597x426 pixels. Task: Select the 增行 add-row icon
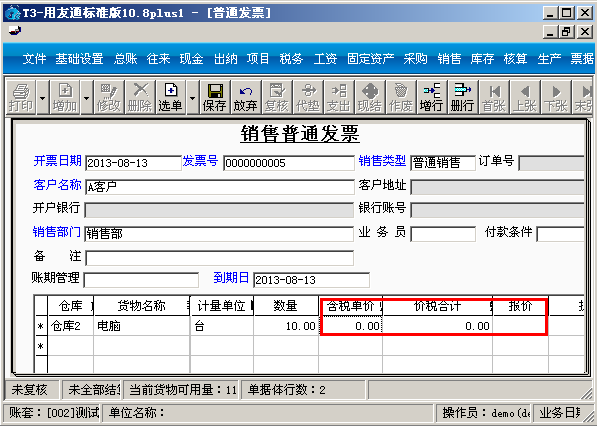[432, 97]
